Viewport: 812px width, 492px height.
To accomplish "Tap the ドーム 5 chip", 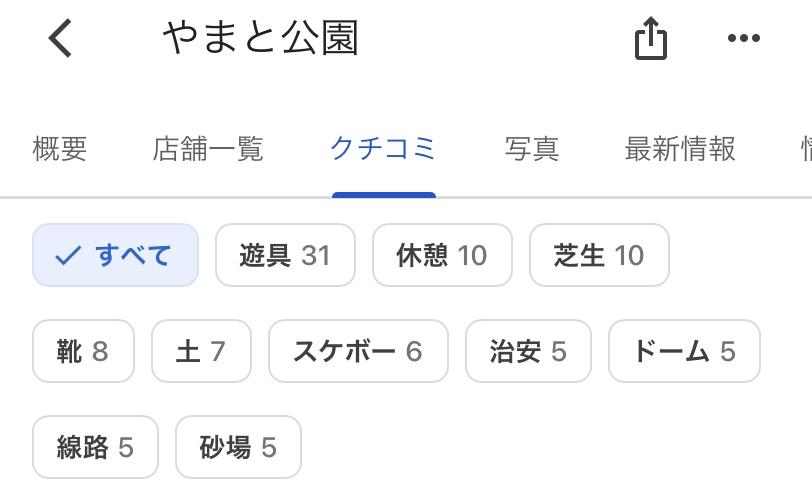I will [684, 351].
